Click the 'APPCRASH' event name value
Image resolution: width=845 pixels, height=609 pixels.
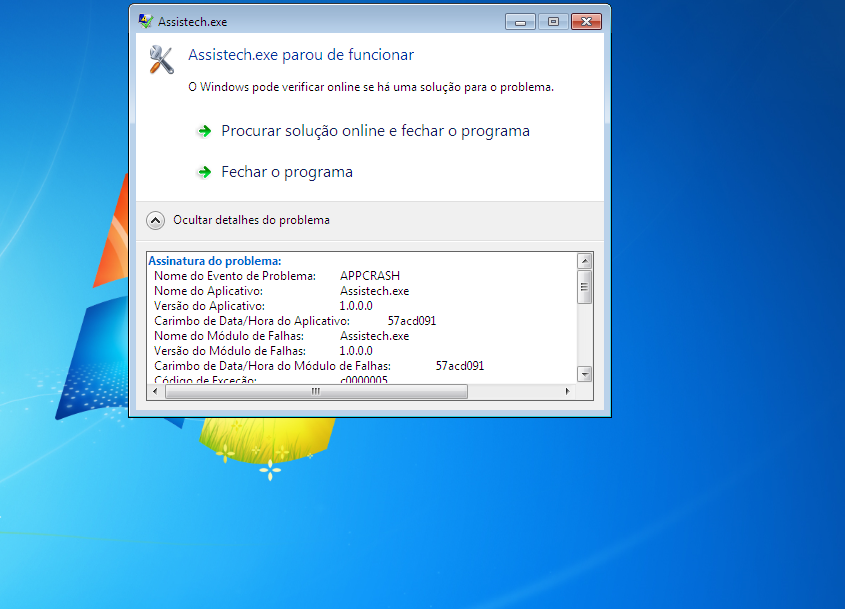tap(370, 276)
